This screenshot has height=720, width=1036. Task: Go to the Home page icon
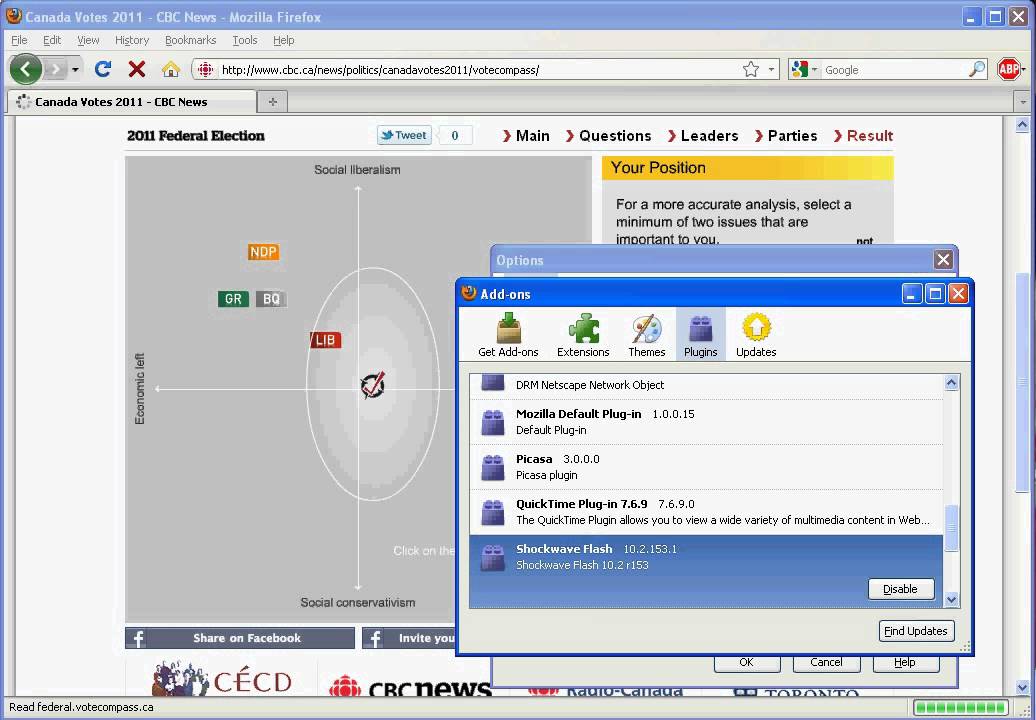coord(170,69)
